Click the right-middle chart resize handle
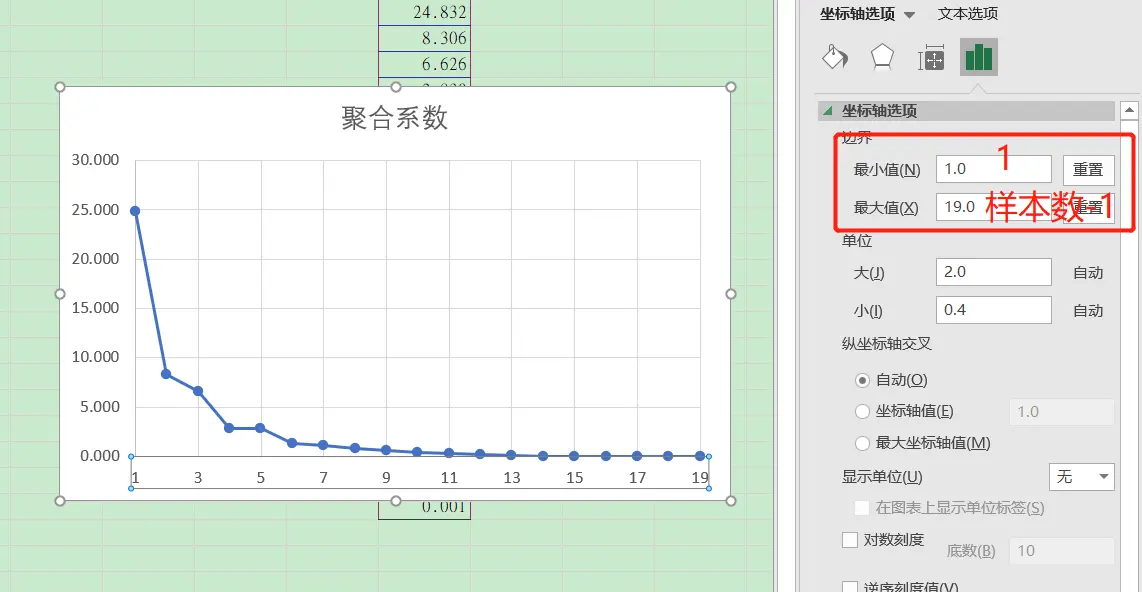1142x592 pixels. [731, 294]
